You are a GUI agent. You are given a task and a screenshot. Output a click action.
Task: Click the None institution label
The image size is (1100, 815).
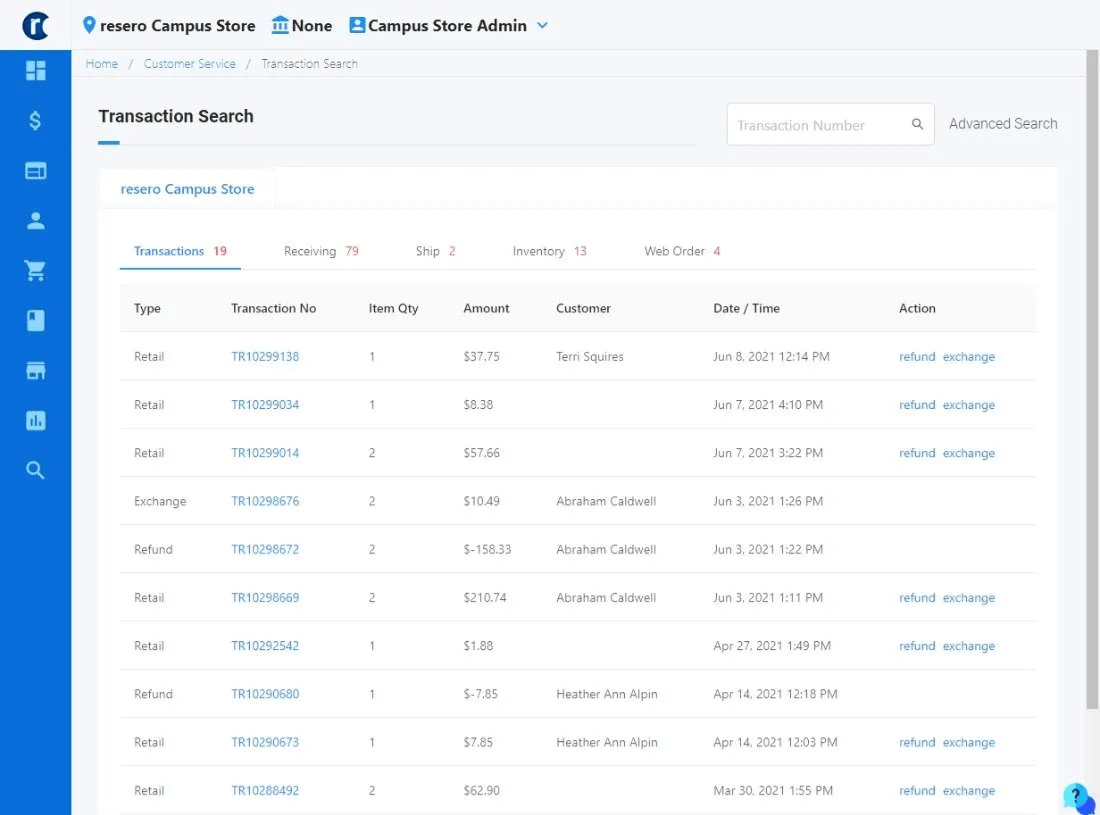tap(311, 25)
